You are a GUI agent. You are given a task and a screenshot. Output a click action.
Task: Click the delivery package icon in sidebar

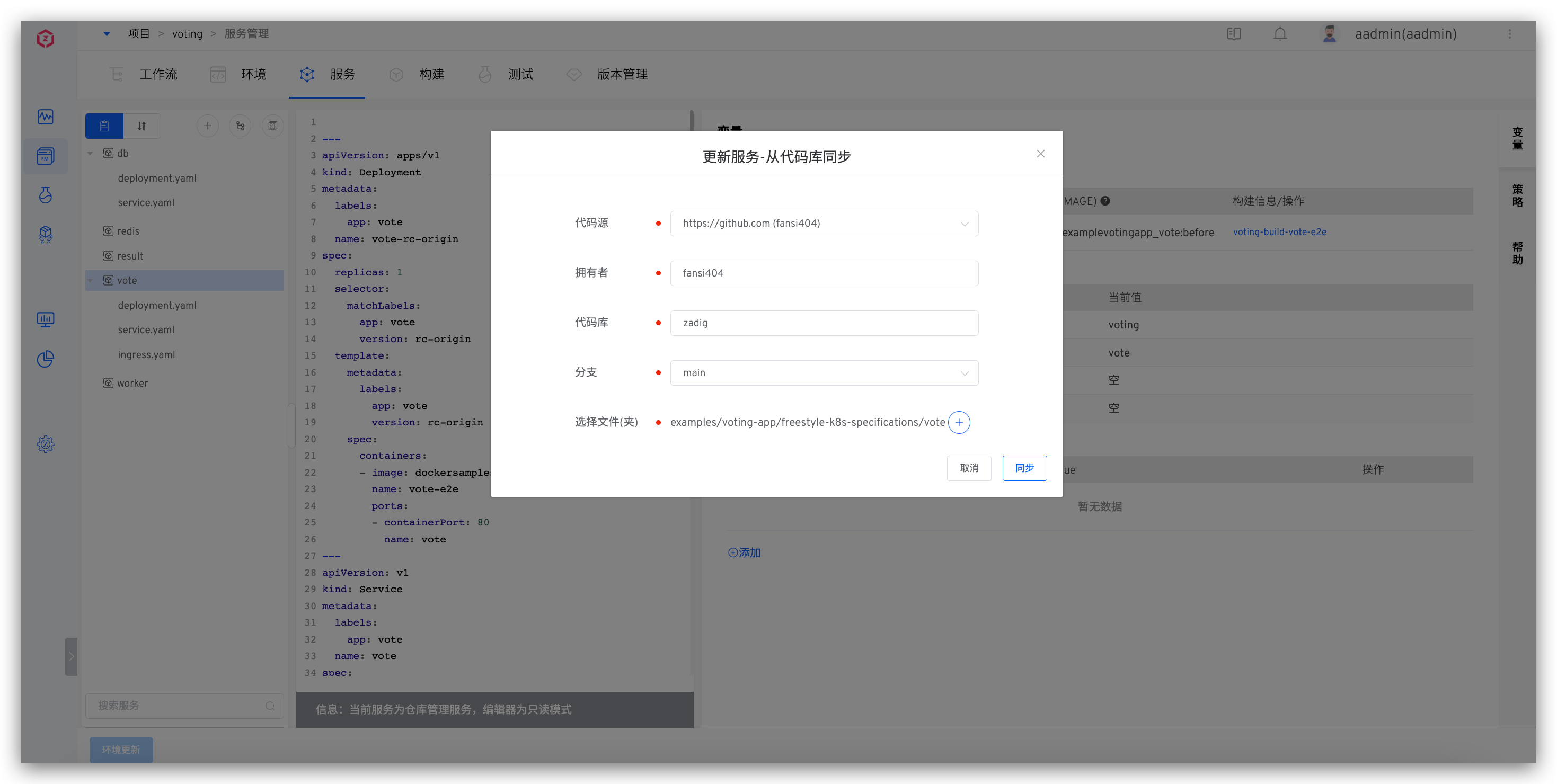(x=46, y=235)
